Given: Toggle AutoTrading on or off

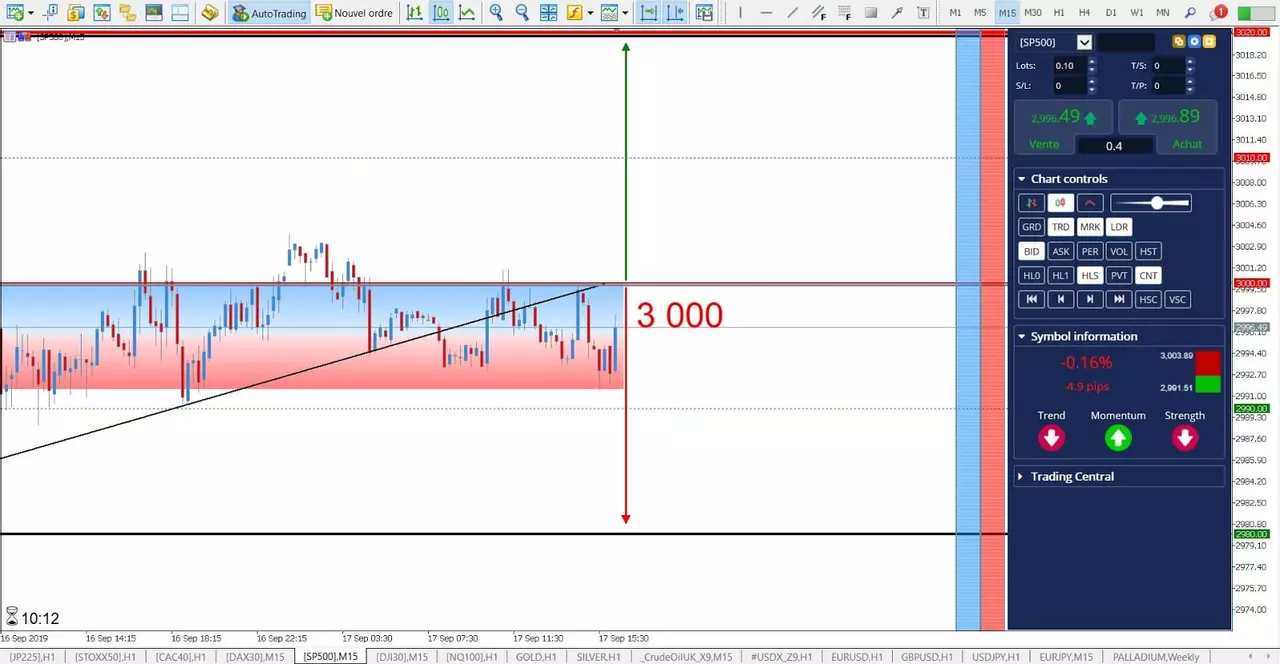Looking at the screenshot, I should 269,13.
